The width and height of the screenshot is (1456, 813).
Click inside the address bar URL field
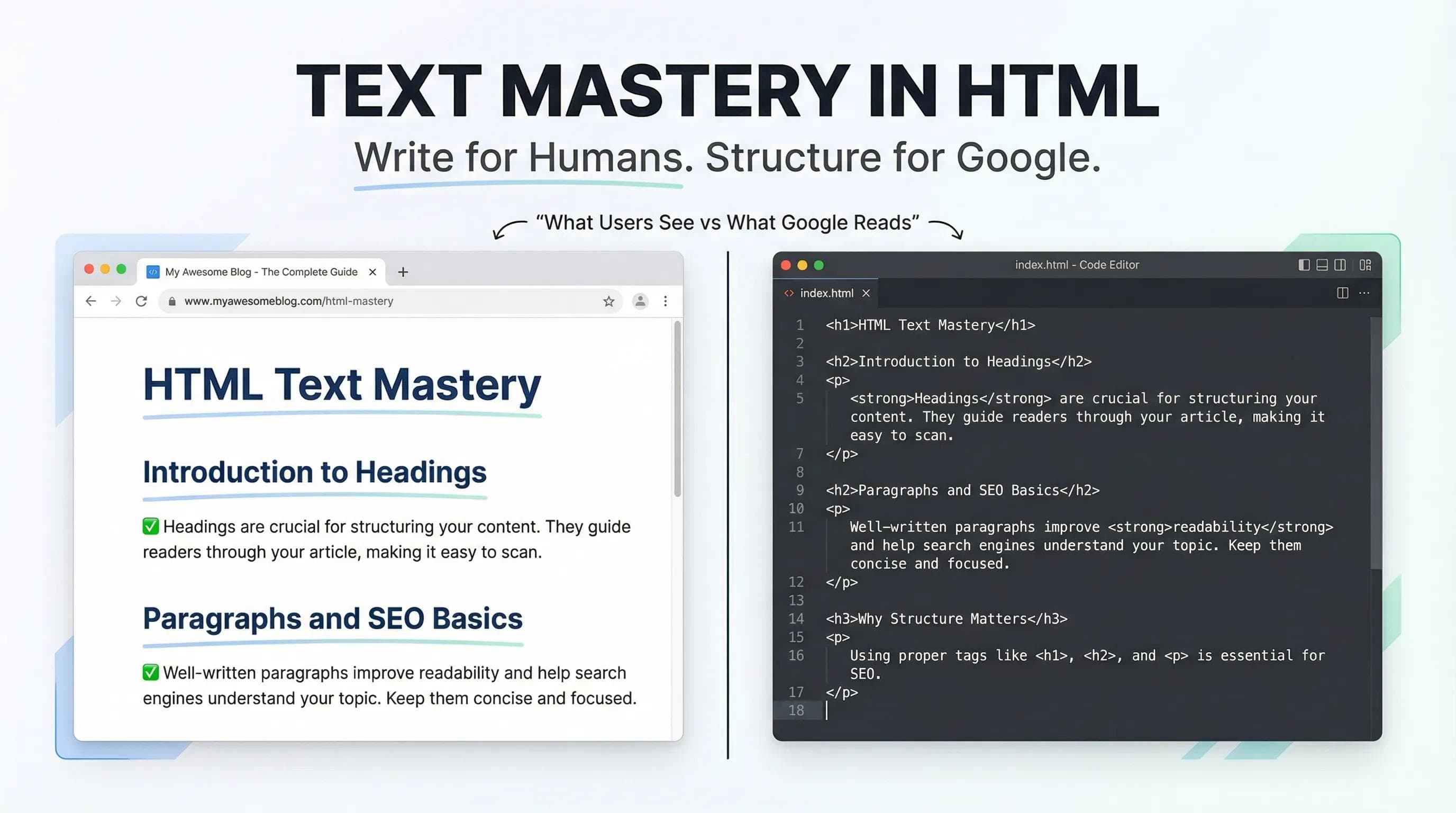pos(288,301)
